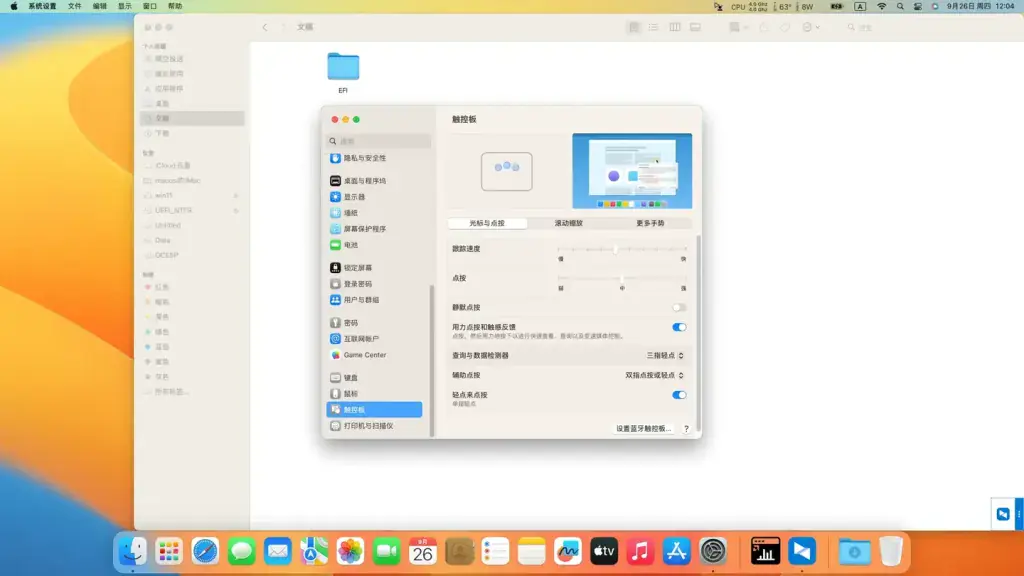The width and height of the screenshot is (1024, 576).
Task: Click the trackpad gesture preview video thumbnail
Action: point(632,171)
